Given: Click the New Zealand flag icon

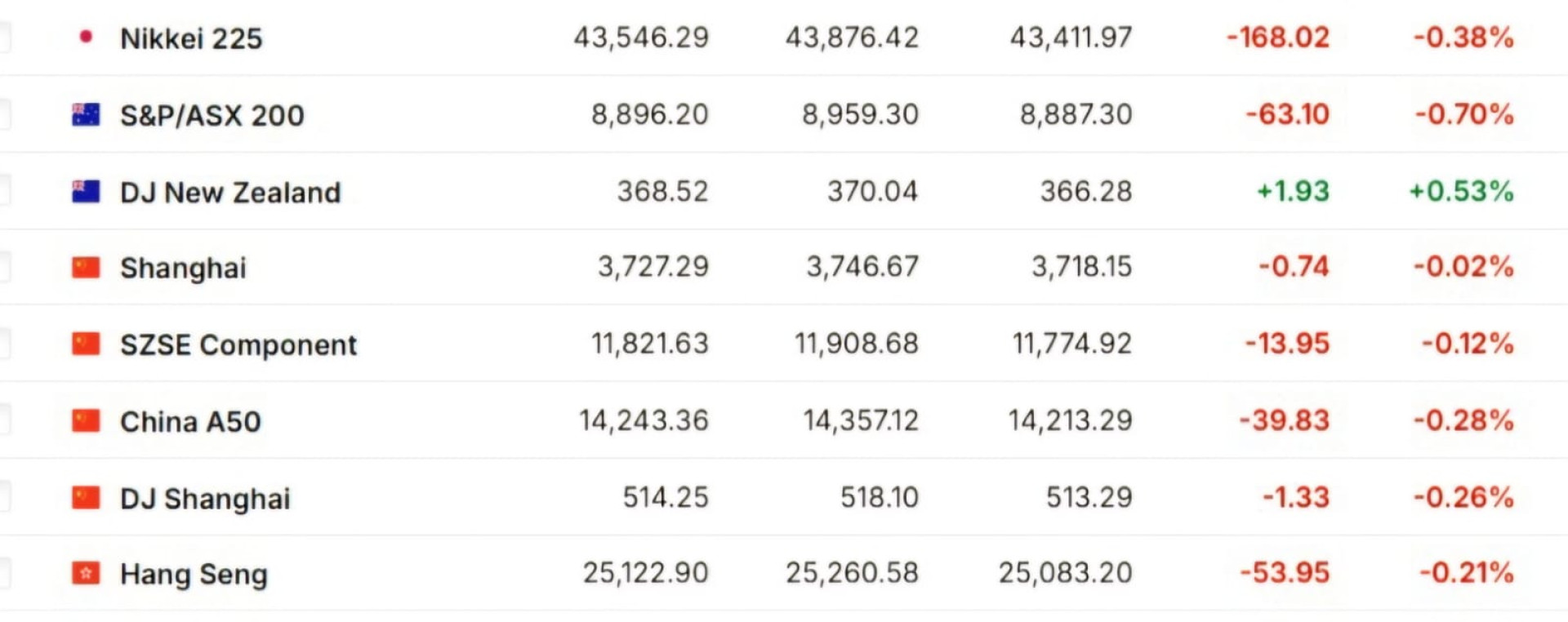Looking at the screenshot, I should [x=86, y=191].
